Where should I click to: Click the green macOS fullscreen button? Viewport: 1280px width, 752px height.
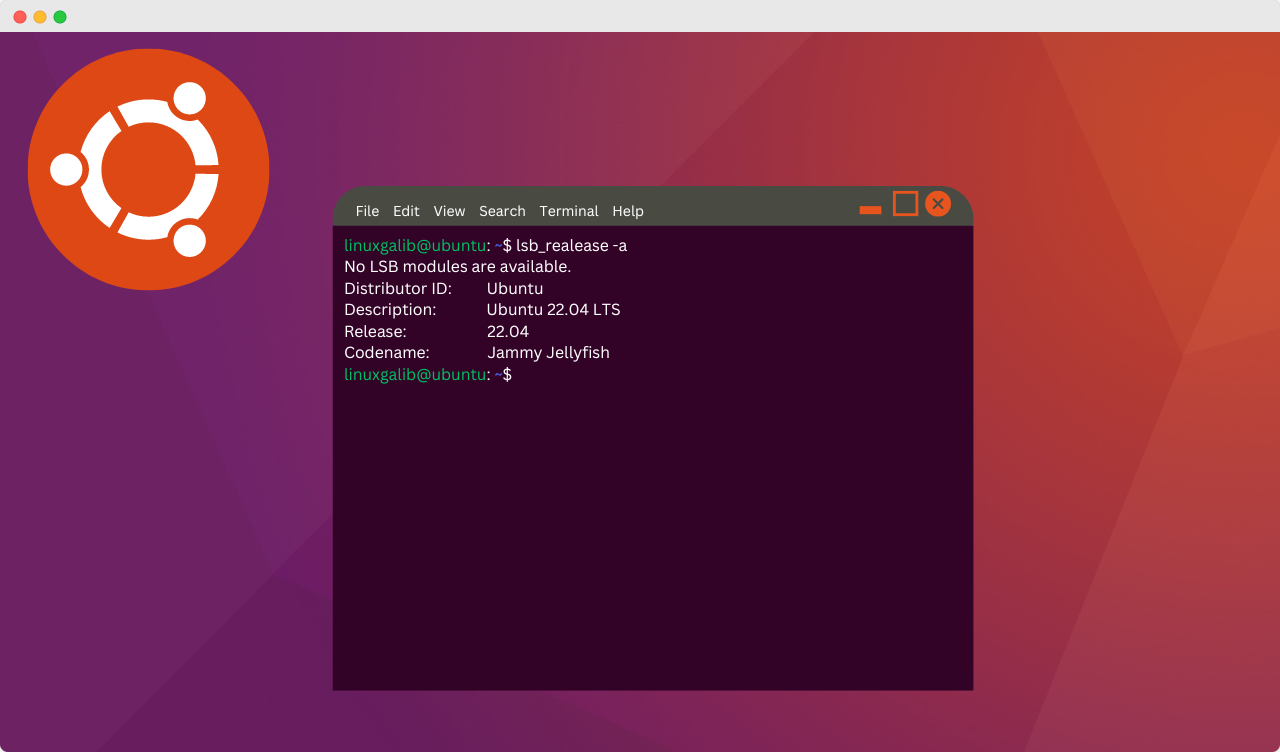point(60,17)
